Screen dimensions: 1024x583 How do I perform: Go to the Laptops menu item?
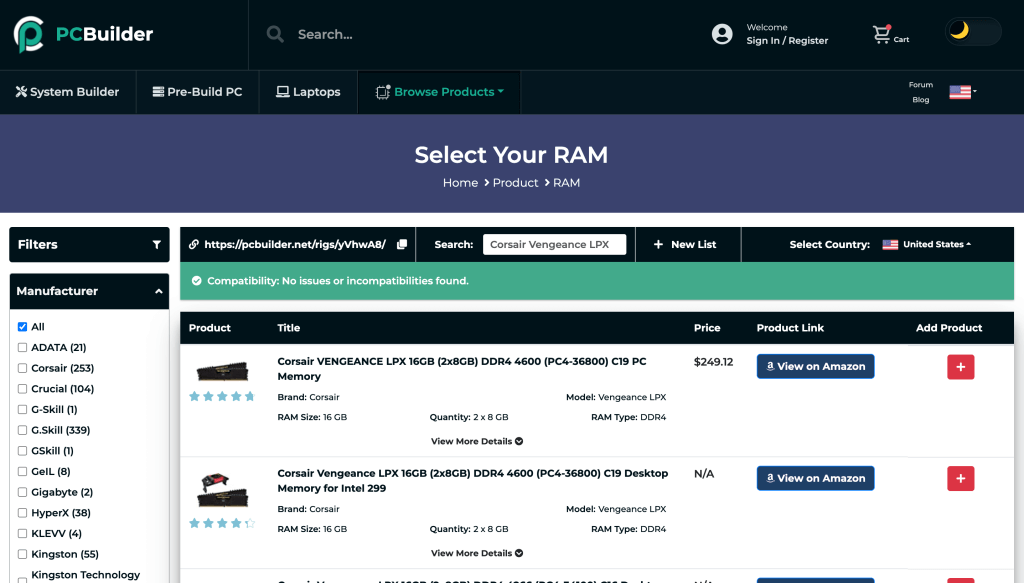click(308, 92)
